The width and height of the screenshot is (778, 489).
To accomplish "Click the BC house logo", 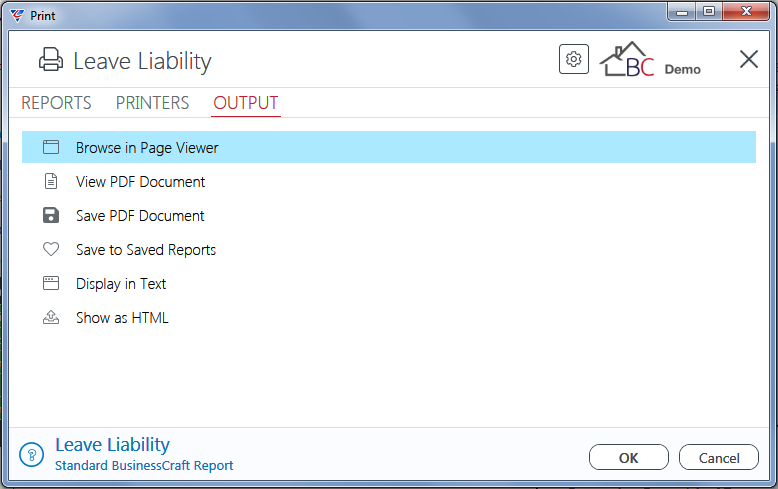I will pyautogui.click(x=627, y=60).
